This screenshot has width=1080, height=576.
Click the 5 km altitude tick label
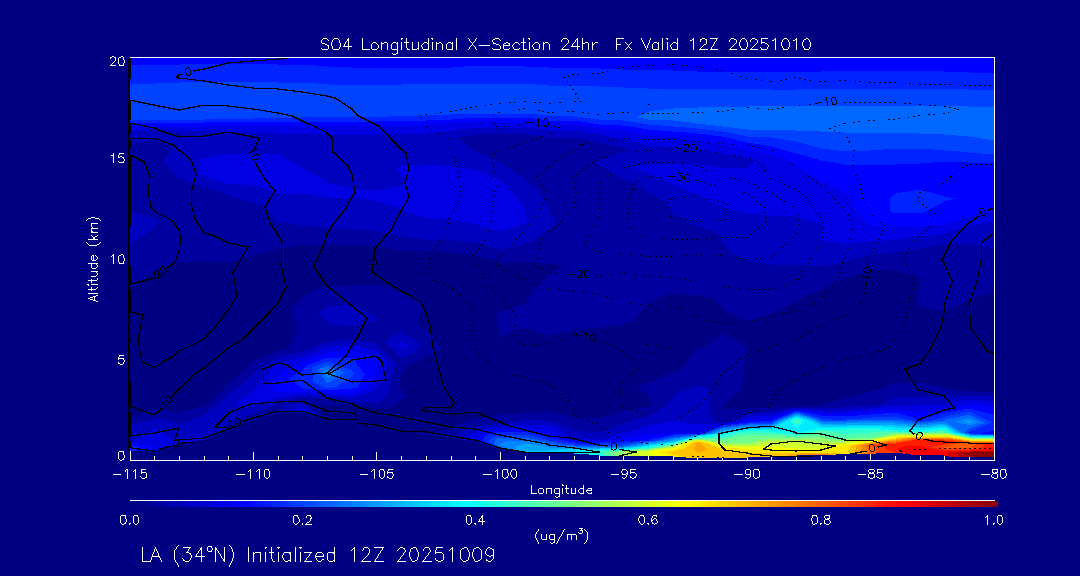tap(120, 359)
